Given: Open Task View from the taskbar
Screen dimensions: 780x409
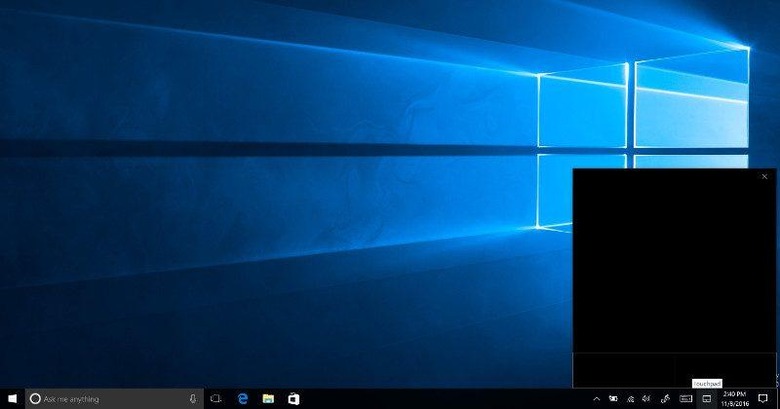Looking at the screenshot, I should 216,399.
